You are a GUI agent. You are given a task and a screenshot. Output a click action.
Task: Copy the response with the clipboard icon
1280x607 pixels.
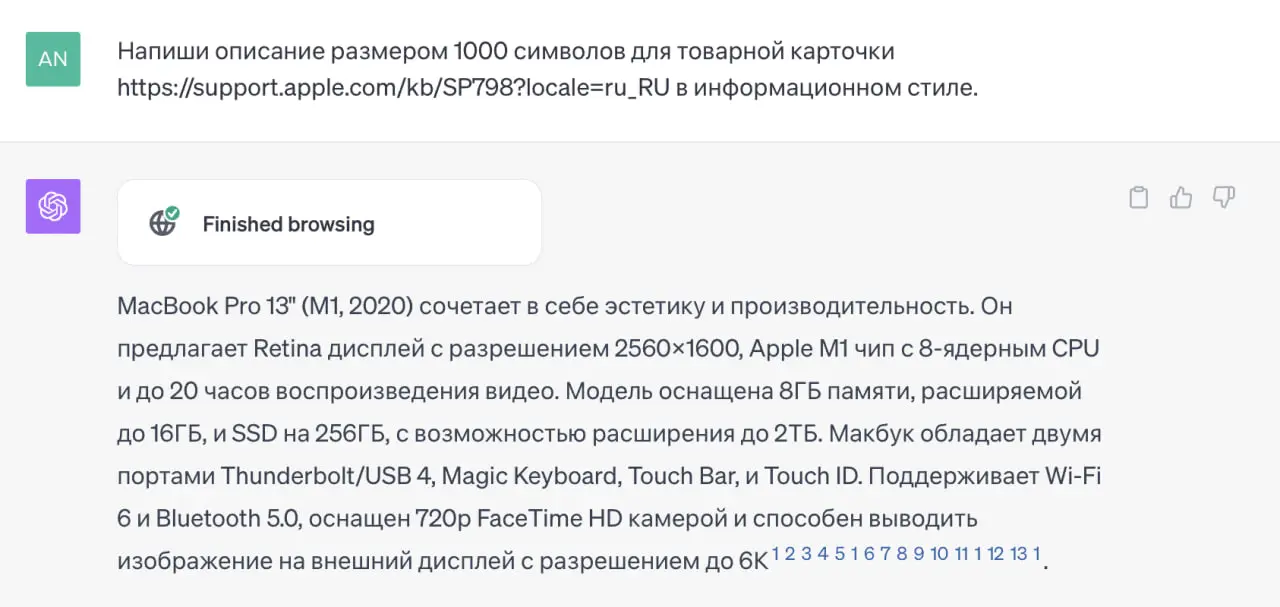tap(1138, 197)
